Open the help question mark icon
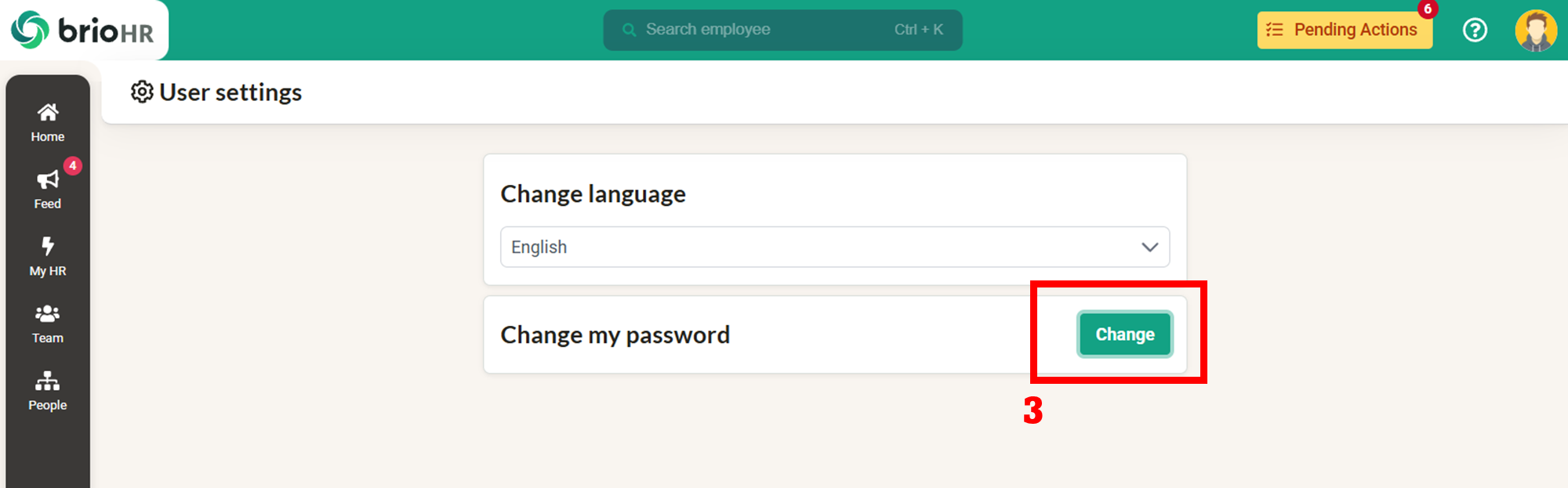The height and width of the screenshot is (488, 1568). [1475, 30]
